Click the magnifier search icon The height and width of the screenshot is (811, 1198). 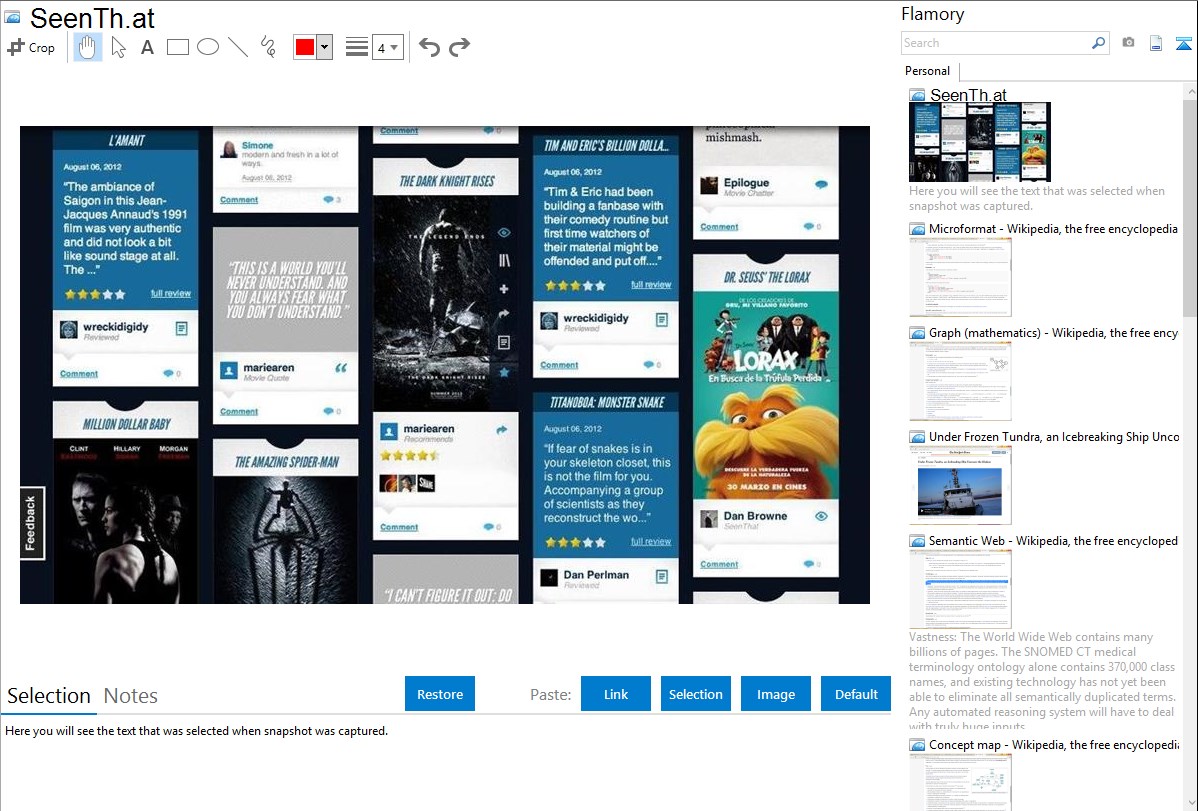1099,43
